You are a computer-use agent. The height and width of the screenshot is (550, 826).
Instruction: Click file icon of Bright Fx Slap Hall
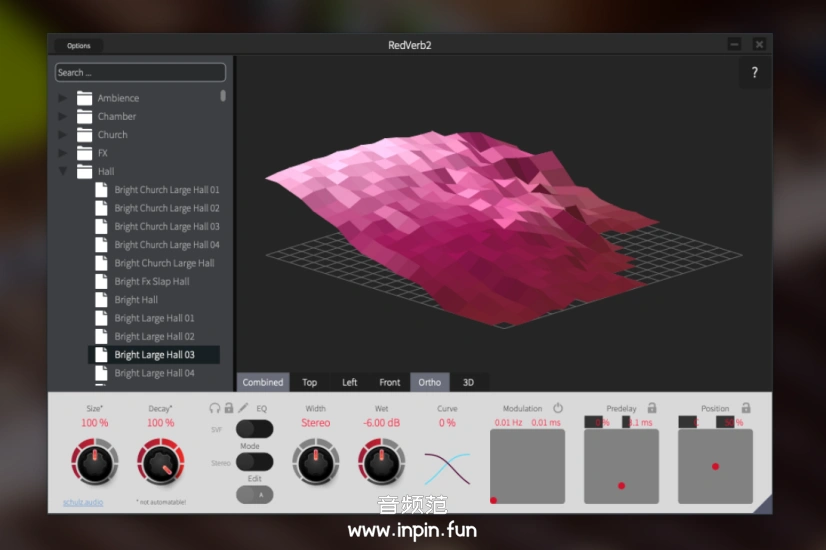pos(101,281)
